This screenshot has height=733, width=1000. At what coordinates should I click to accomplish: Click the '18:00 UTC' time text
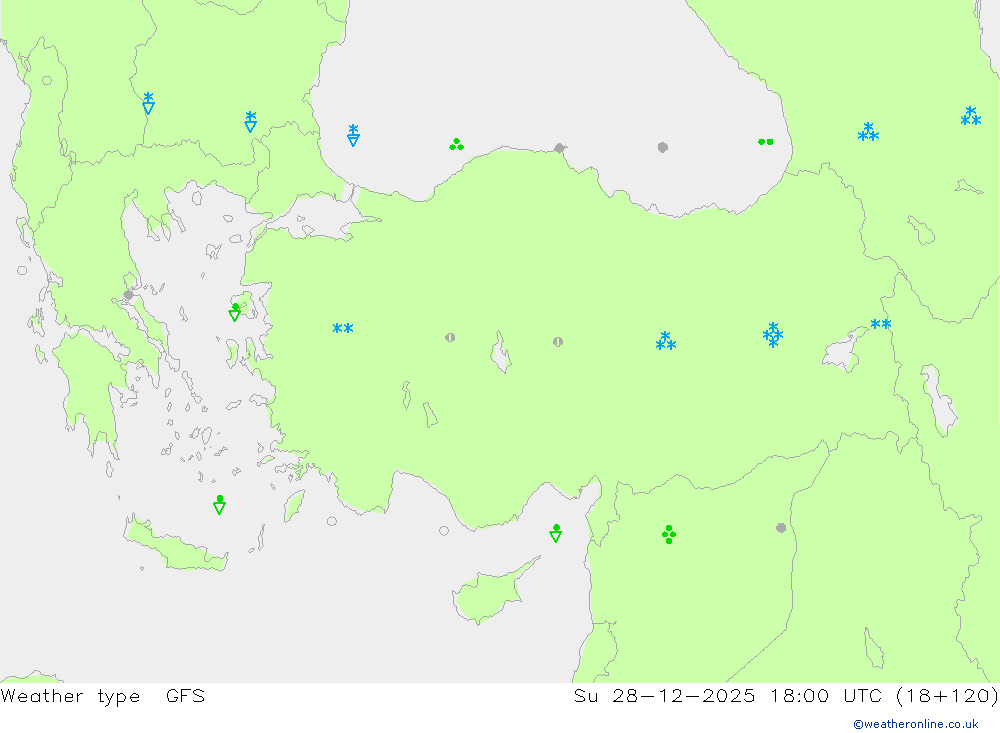tap(825, 696)
